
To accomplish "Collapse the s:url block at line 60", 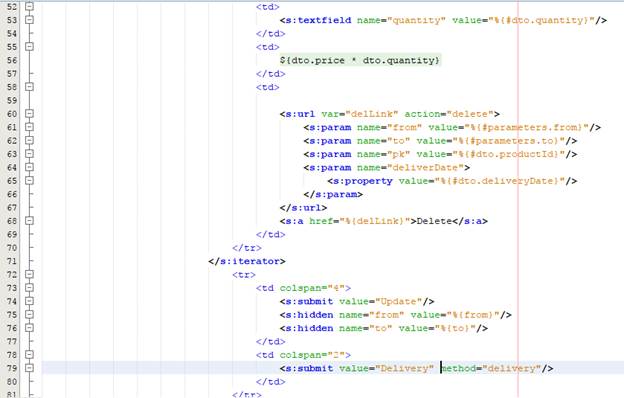I will pyautogui.click(x=29, y=113).
